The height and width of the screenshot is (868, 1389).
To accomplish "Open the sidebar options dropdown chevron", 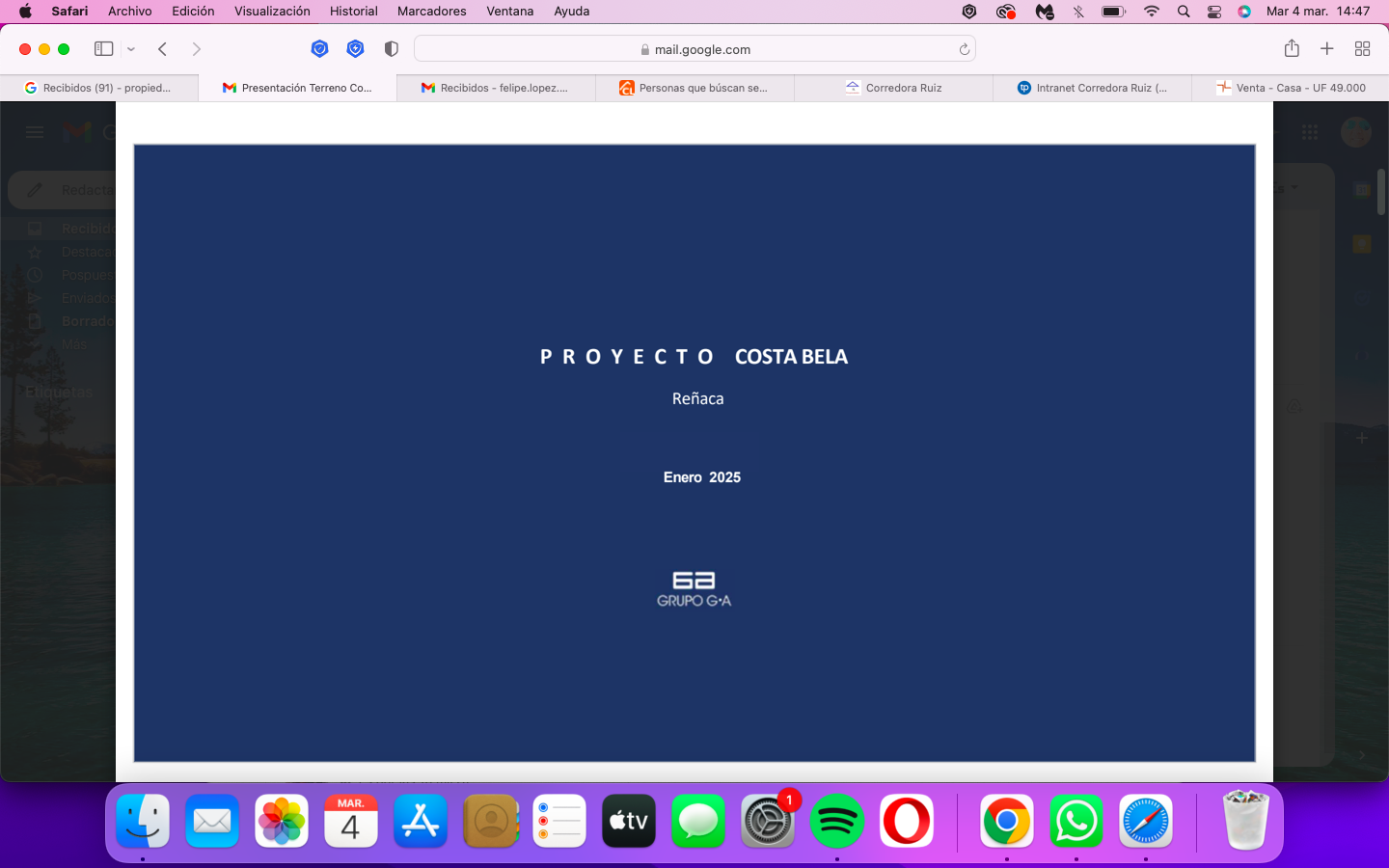I will [131, 49].
